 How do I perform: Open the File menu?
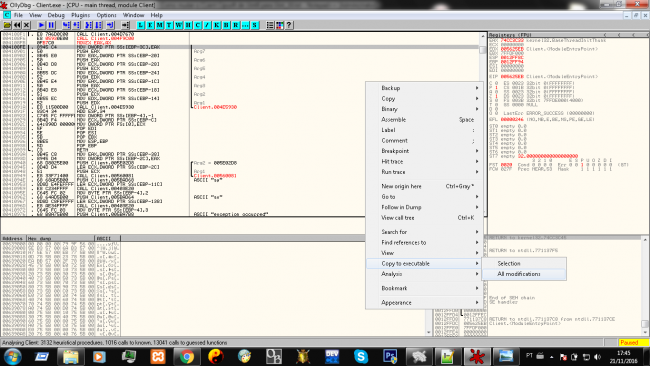18,15
